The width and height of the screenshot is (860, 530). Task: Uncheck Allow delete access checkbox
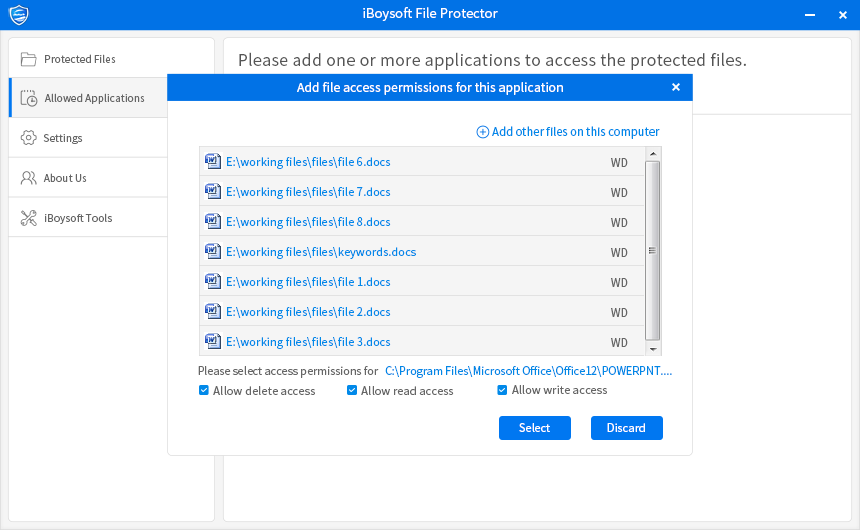(x=204, y=391)
